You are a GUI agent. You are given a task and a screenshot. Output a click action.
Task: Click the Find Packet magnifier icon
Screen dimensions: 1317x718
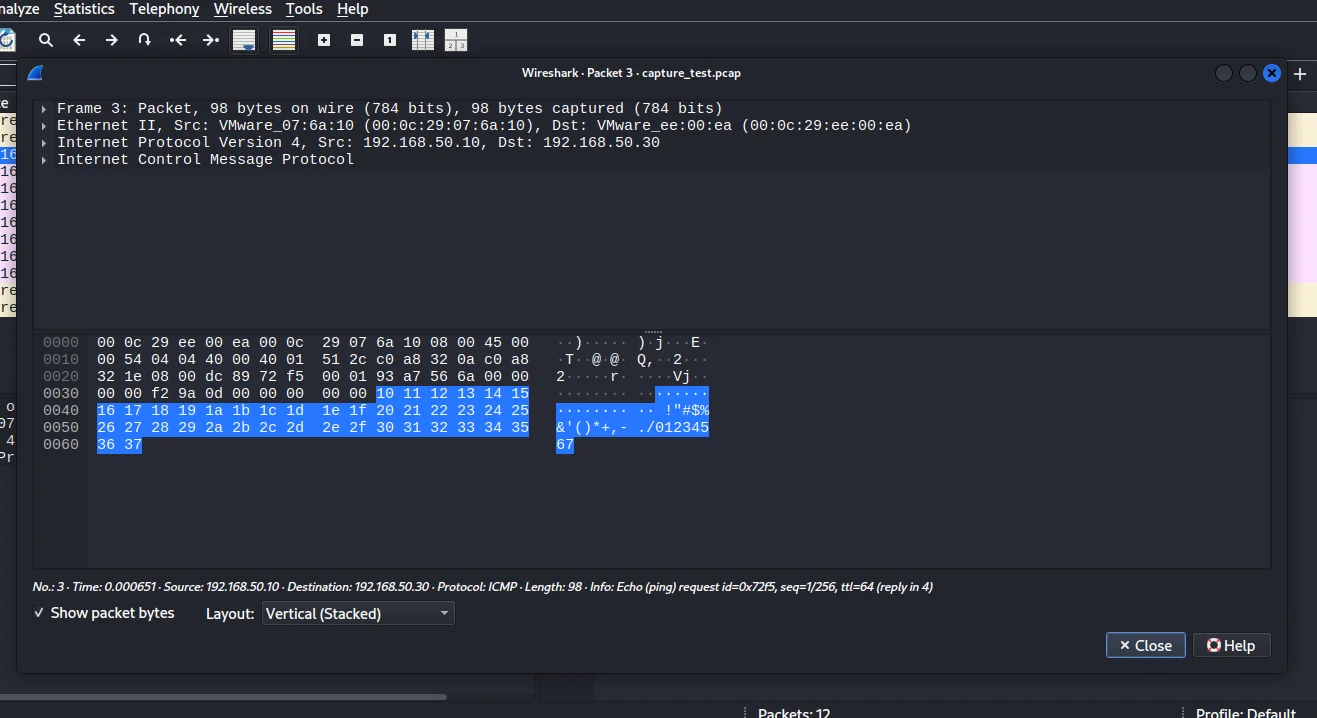46,40
